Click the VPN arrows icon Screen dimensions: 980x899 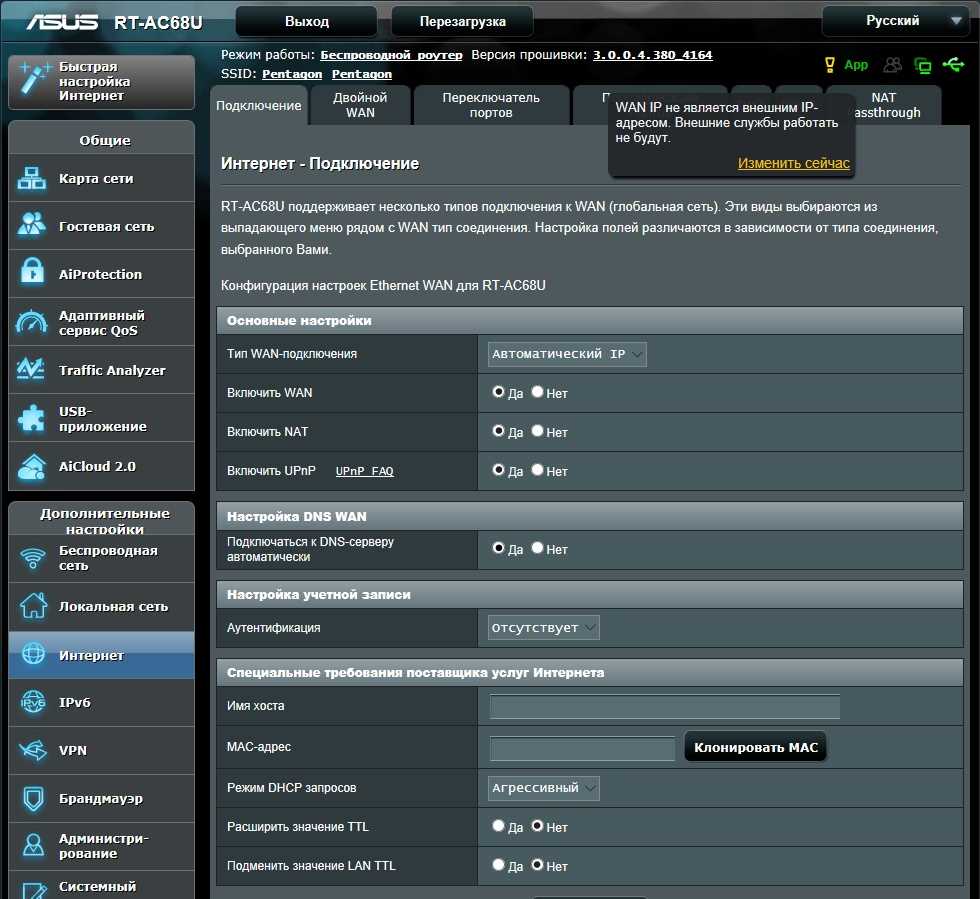32,750
